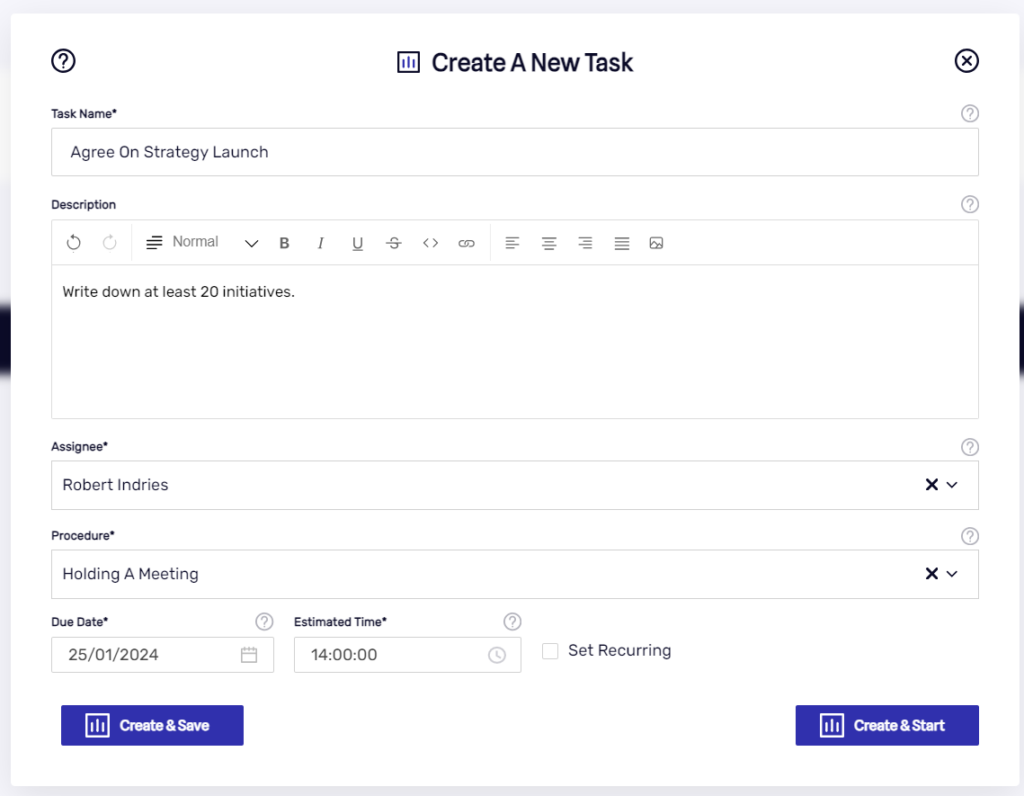Image resolution: width=1024 pixels, height=796 pixels.
Task: Apply strikethrough formatting
Action: [x=393, y=242]
